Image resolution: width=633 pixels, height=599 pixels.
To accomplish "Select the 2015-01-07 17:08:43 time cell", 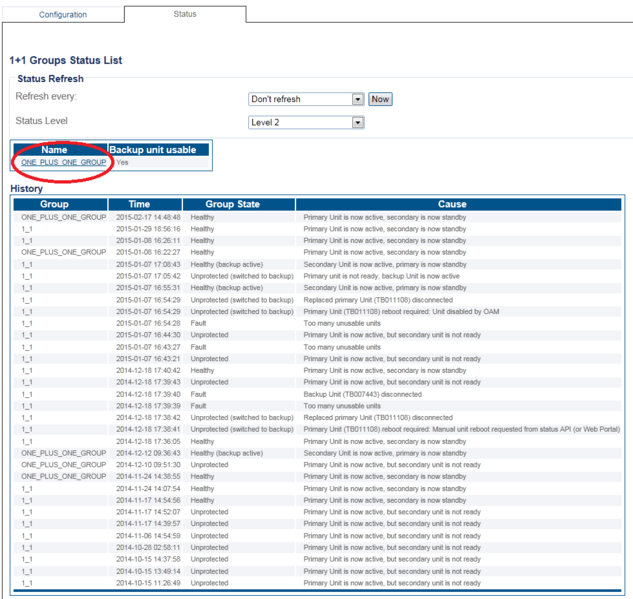I will click(x=148, y=264).
